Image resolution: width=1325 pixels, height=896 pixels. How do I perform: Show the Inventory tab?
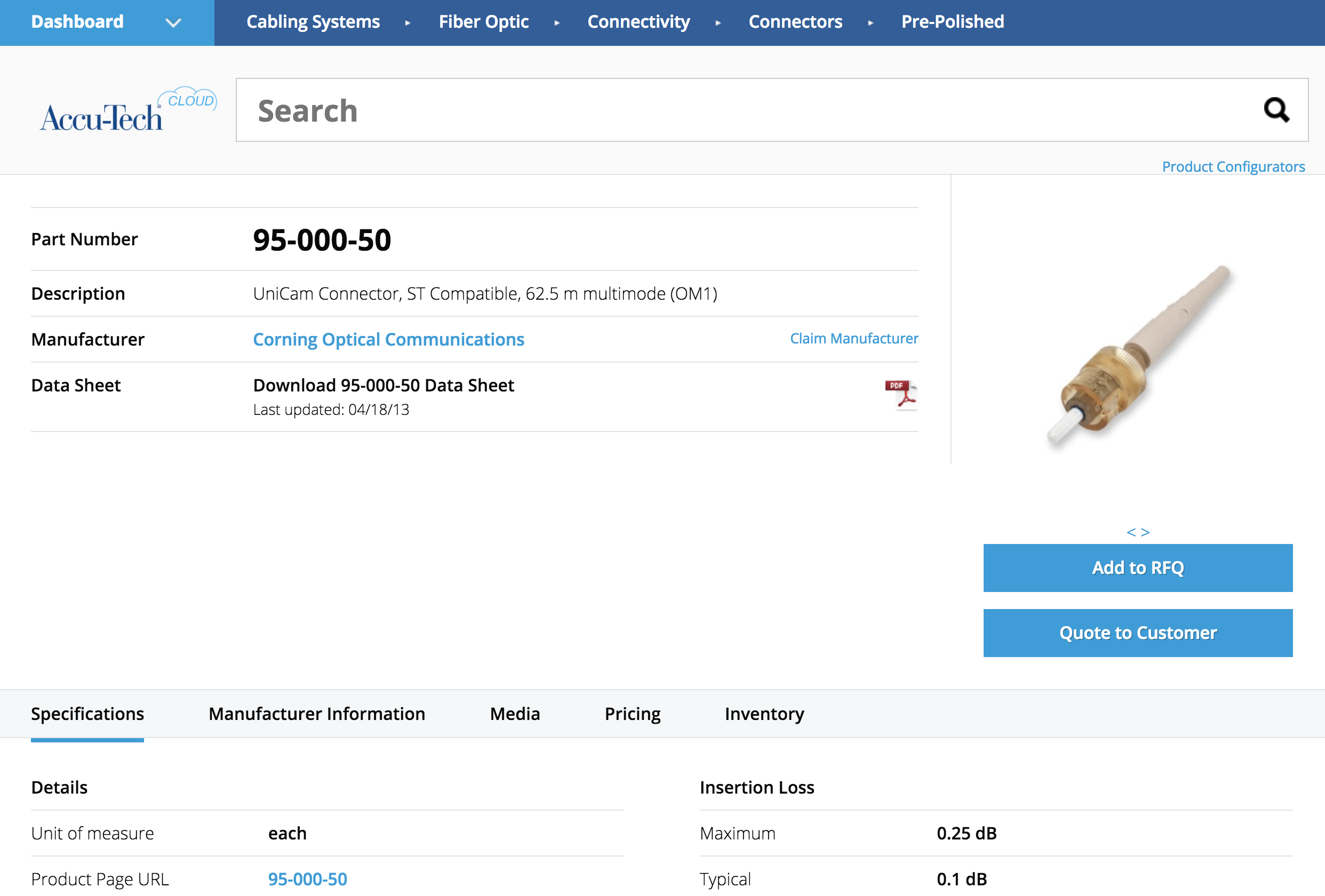point(764,714)
